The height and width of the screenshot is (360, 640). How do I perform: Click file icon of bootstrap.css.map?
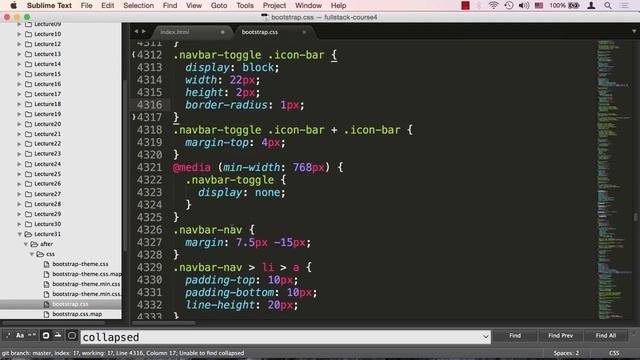pyautogui.click(x=46, y=314)
